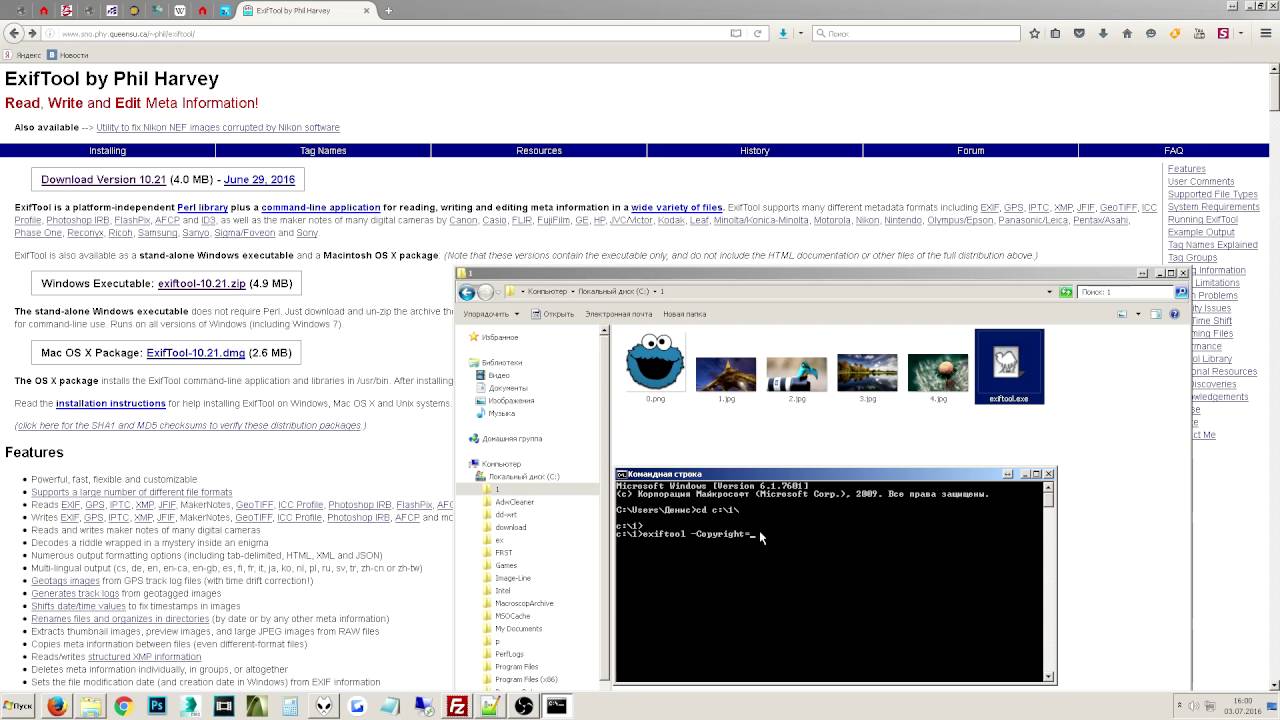Viewport: 1280px width, 720px height.
Task: Open FileZilla from the taskbar
Action: pyautogui.click(x=457, y=706)
